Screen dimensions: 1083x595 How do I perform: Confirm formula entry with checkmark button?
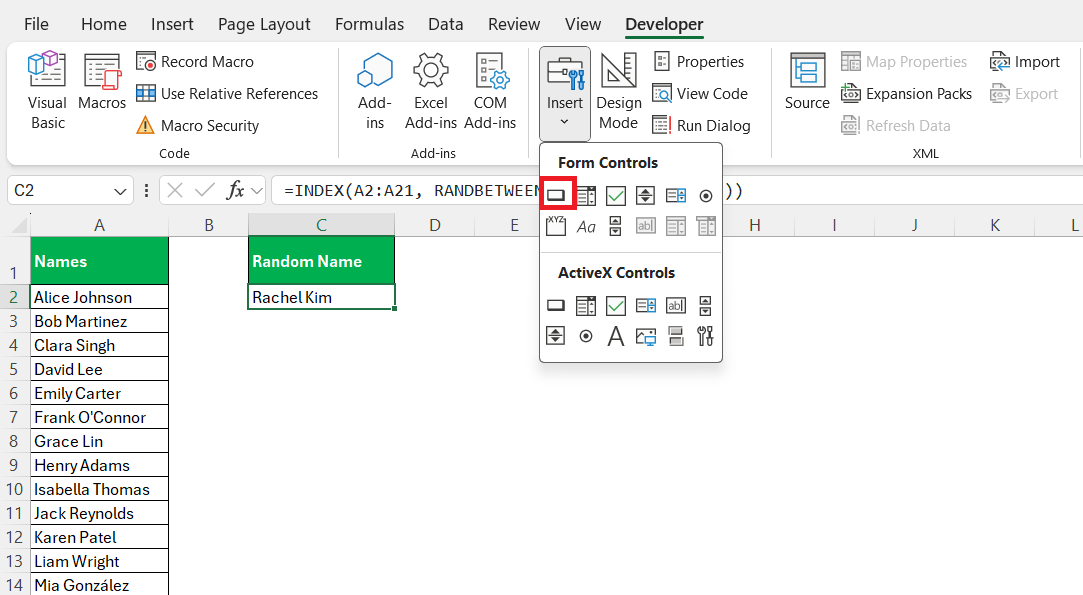(204, 191)
